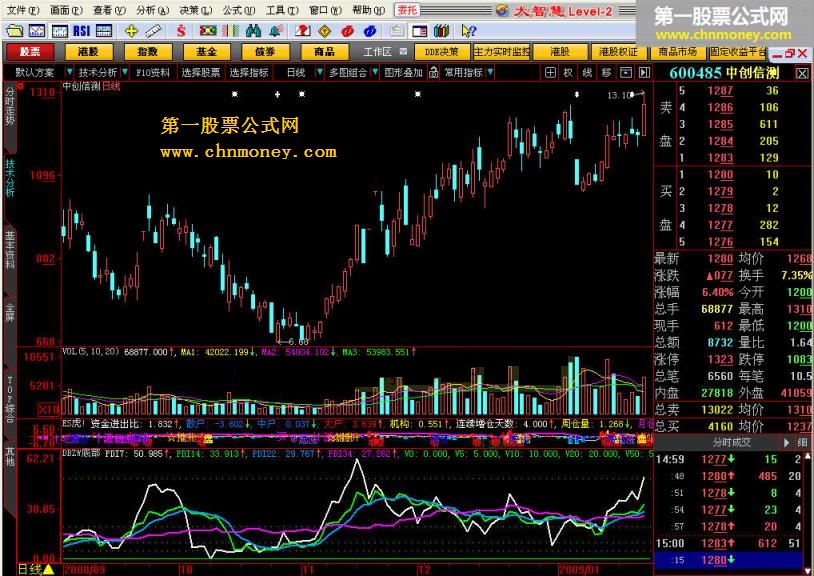The width and height of the screenshot is (814, 576).
Task: Expand the 多图组合 dropdown arrow
Action: point(375,72)
